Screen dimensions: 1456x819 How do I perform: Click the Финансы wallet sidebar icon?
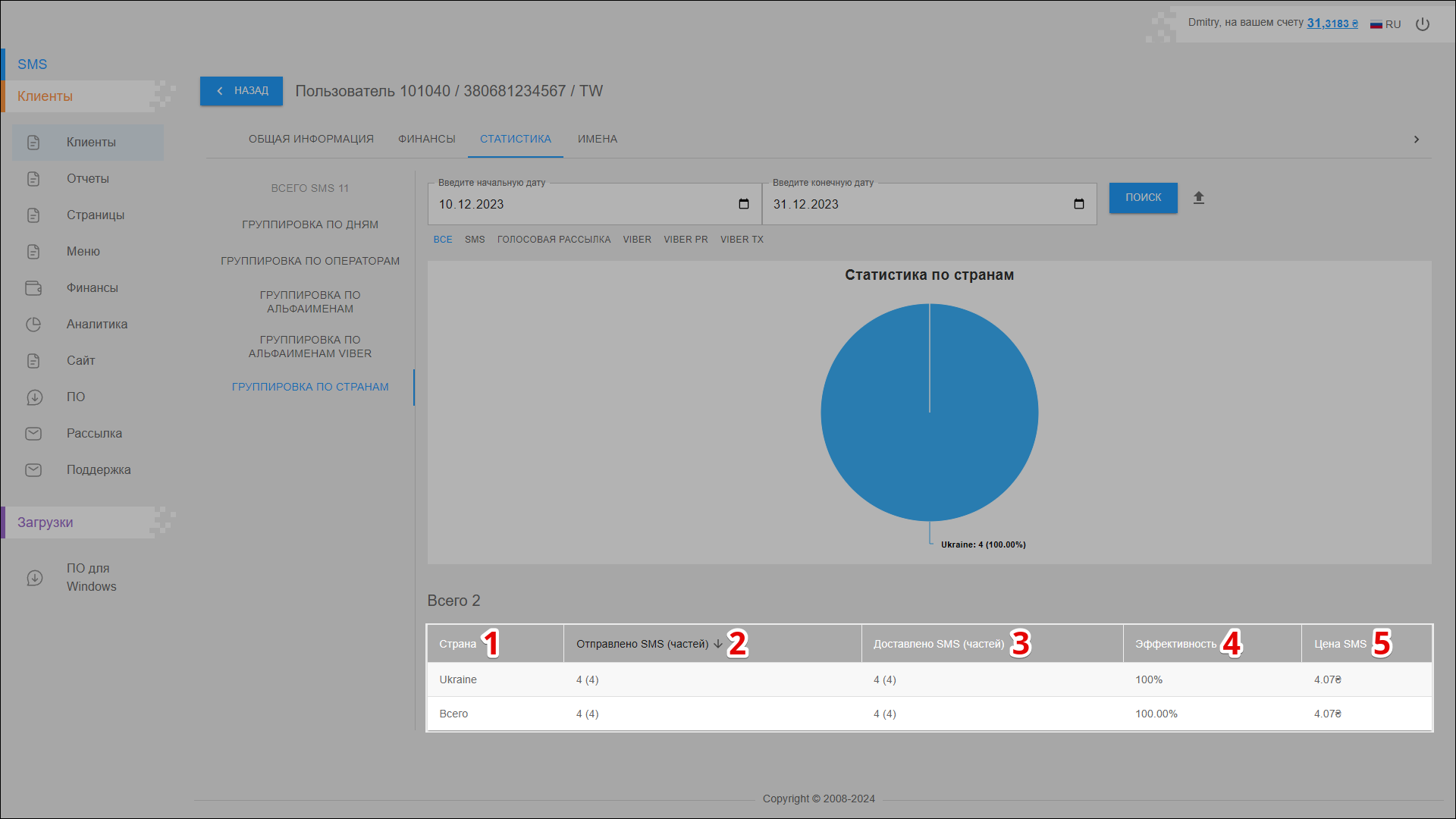click(33, 288)
